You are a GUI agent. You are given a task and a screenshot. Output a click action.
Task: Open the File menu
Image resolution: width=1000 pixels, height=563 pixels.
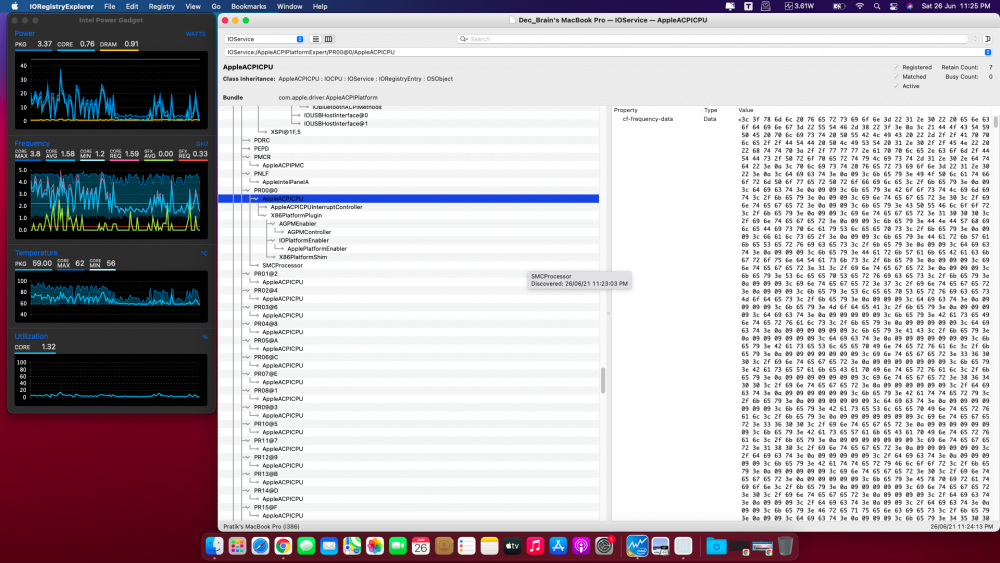pyautogui.click(x=110, y=6)
